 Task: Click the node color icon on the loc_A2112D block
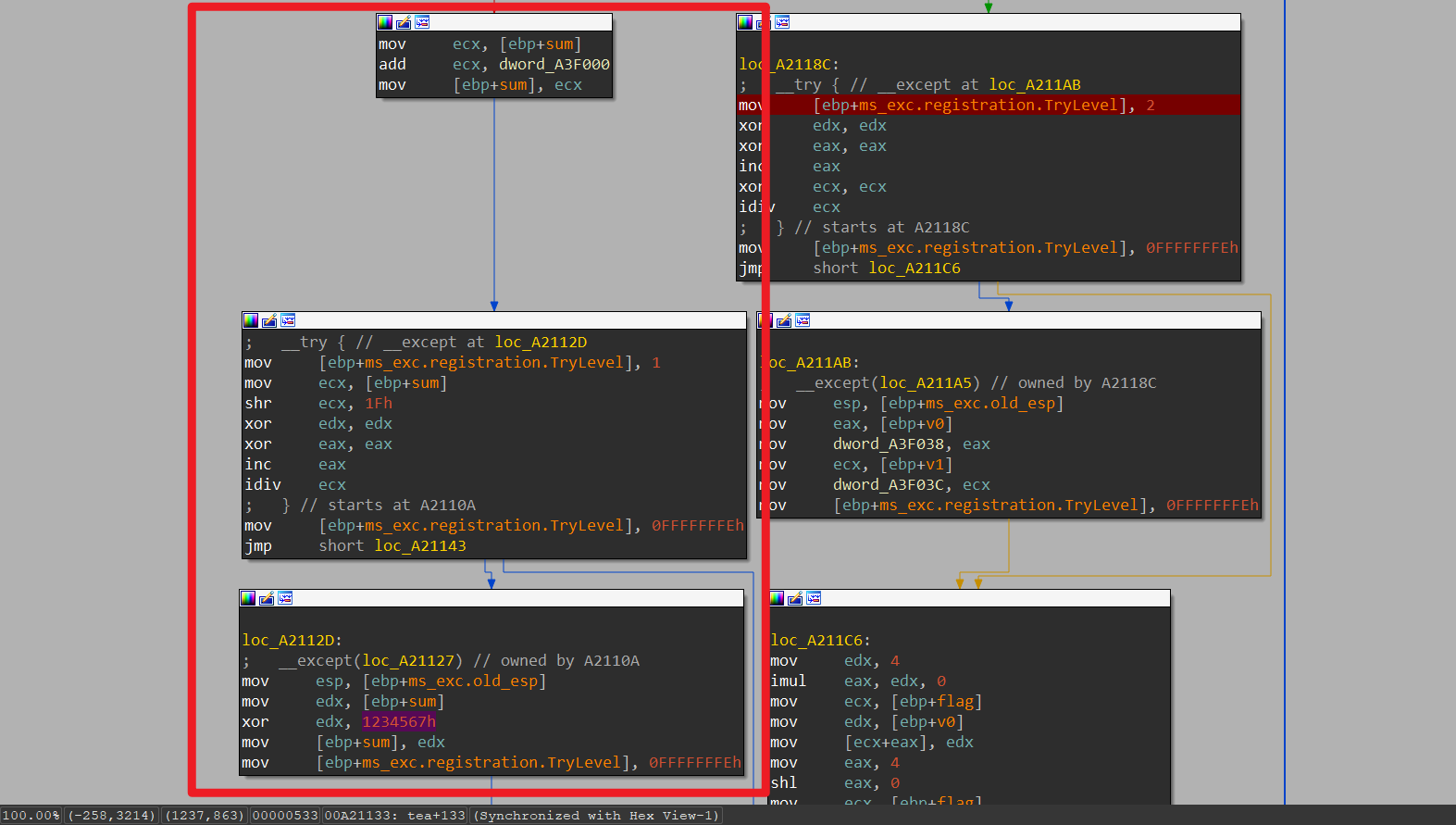248,598
